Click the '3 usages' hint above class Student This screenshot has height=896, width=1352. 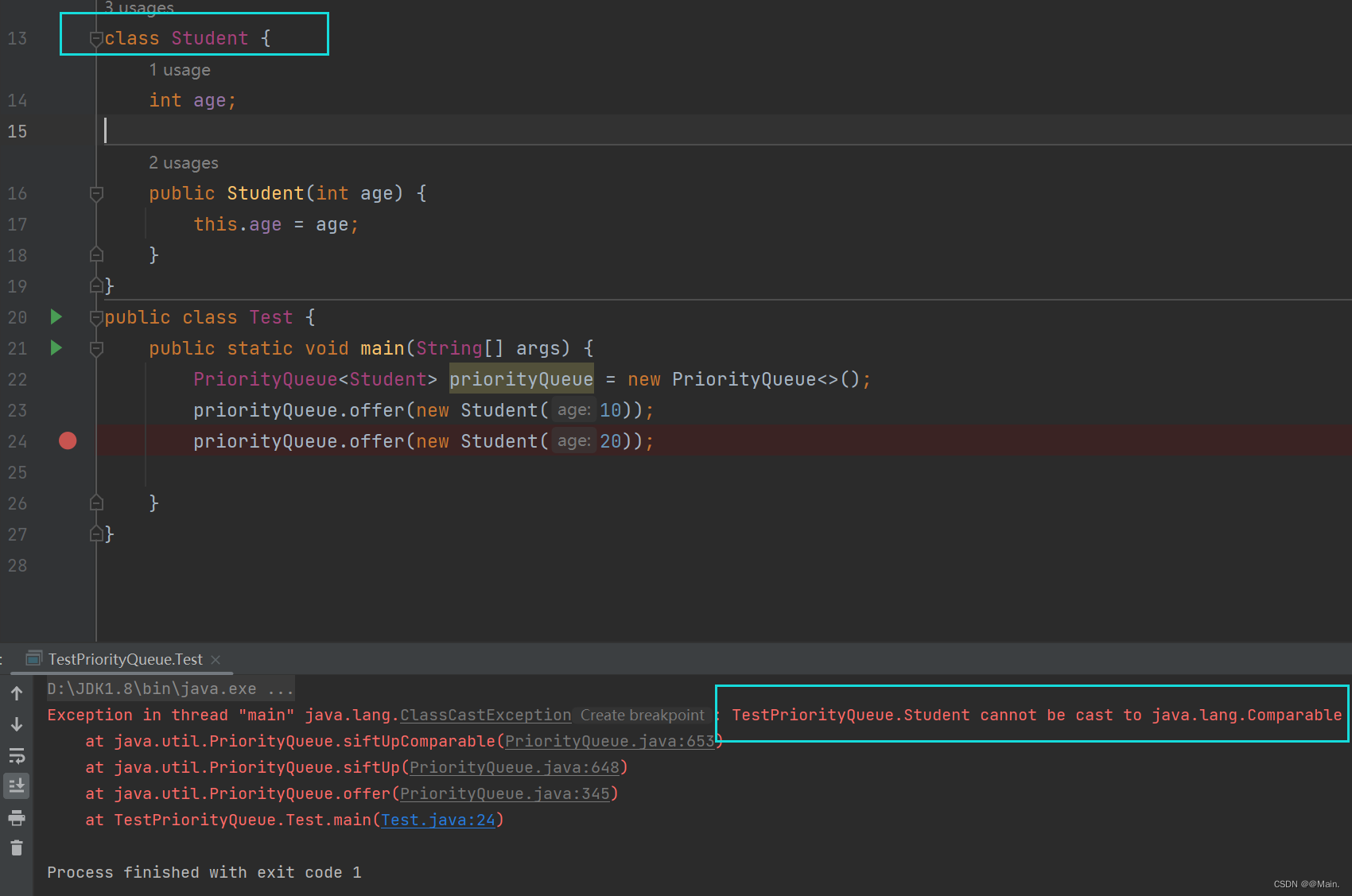(x=139, y=8)
